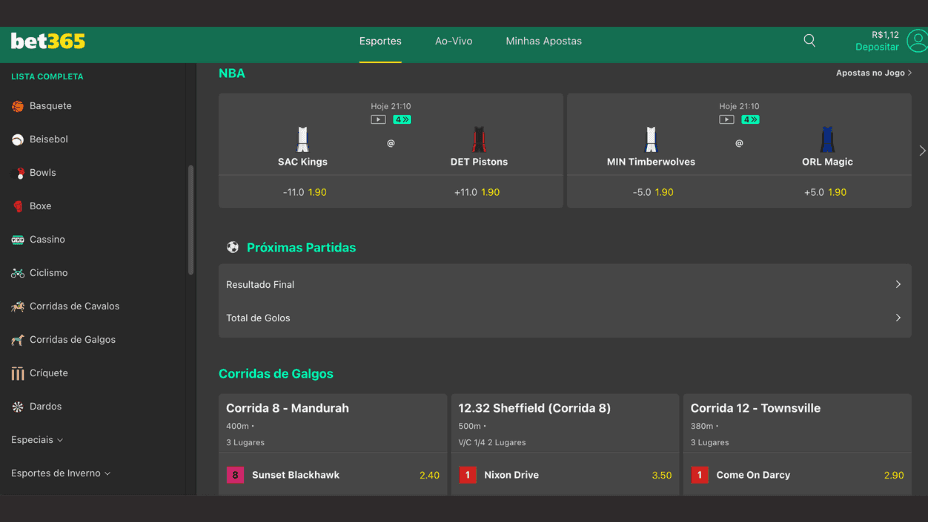Click the SAC Kings jersey icon
This screenshot has width=928, height=522.
pyautogui.click(x=302, y=139)
